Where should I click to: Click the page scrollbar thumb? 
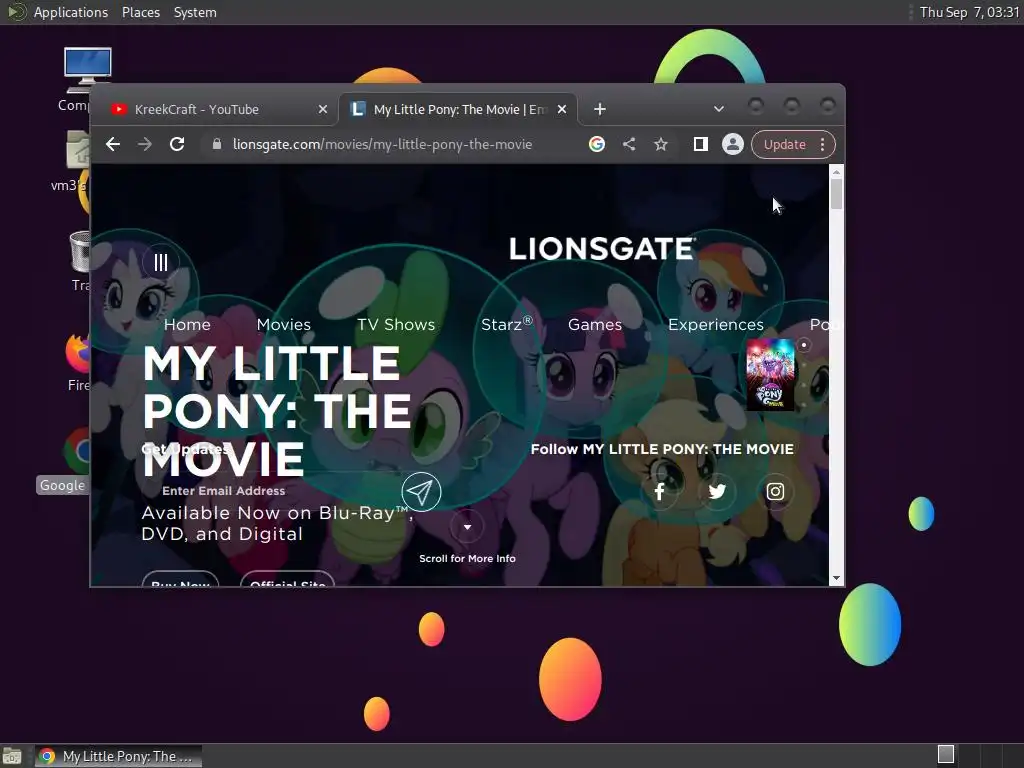[837, 195]
